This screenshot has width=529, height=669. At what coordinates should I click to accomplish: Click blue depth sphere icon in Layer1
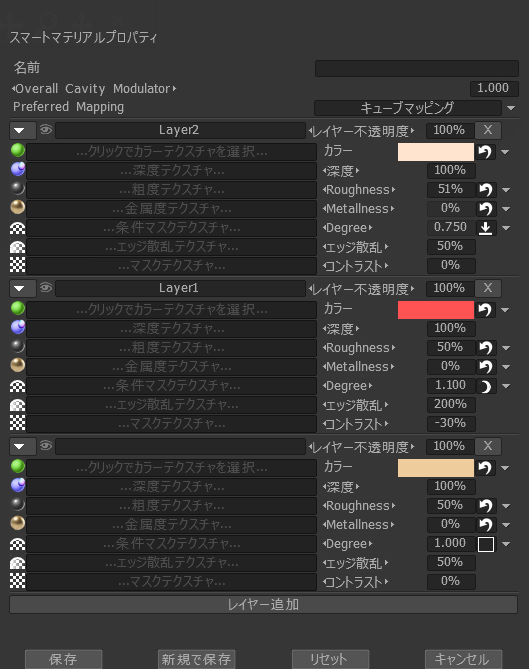[x=17, y=327]
